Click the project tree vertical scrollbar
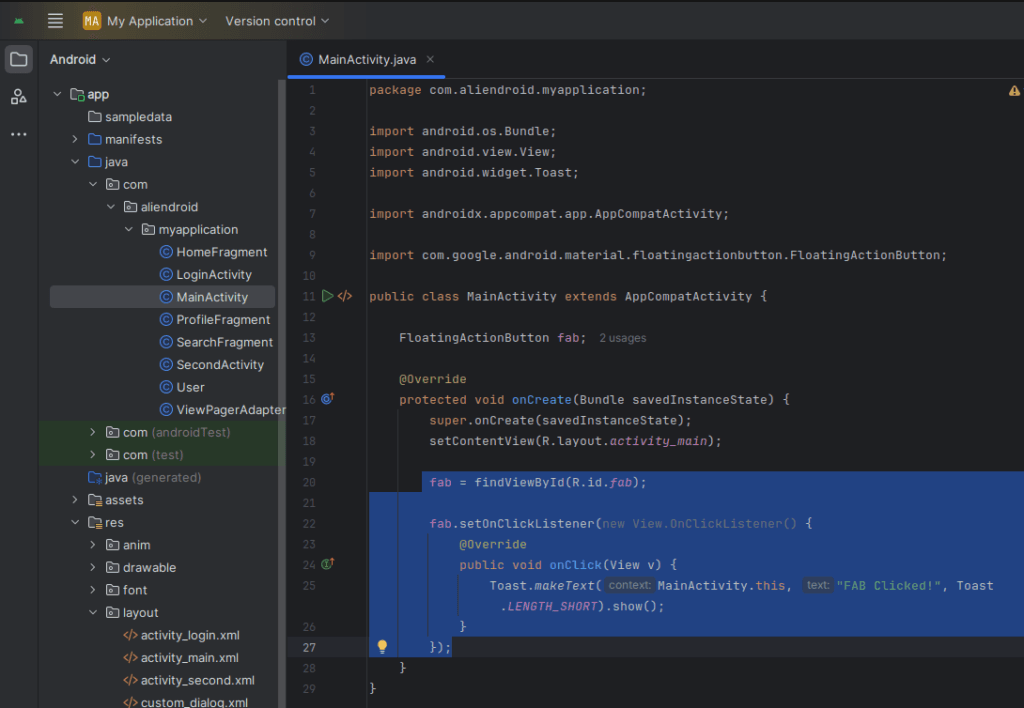Image resolution: width=1024 pixels, height=708 pixels. pos(281,392)
